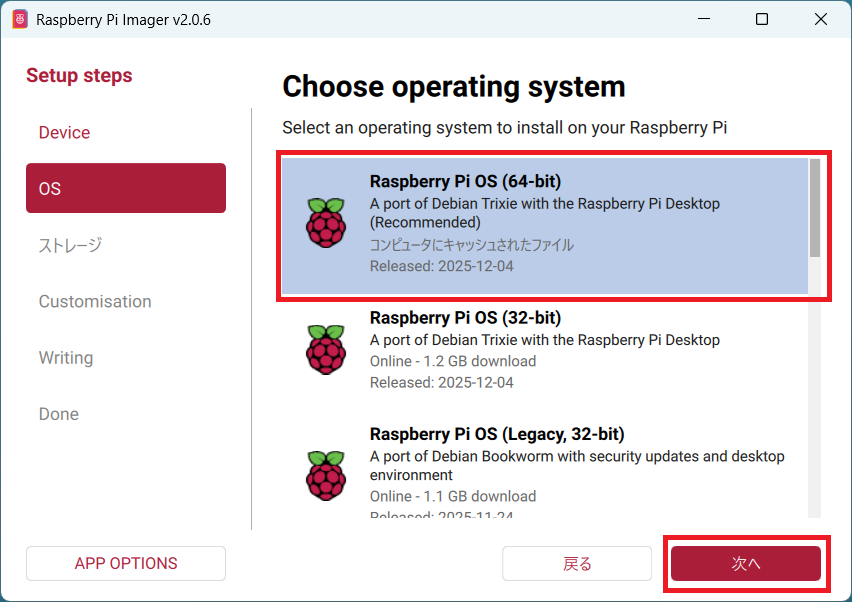This screenshot has width=852, height=602.
Task: Open the ストレージ step in the sidebar
Action: (70, 245)
